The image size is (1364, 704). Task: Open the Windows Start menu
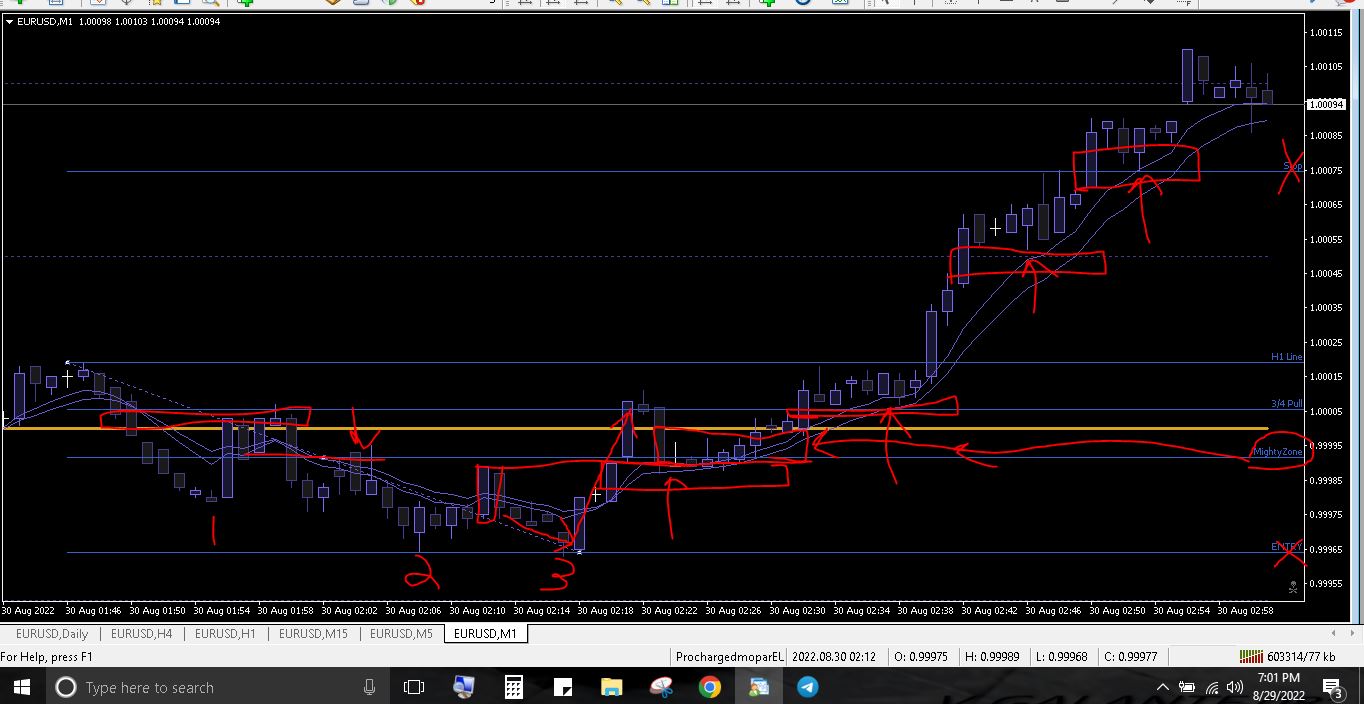point(21,687)
